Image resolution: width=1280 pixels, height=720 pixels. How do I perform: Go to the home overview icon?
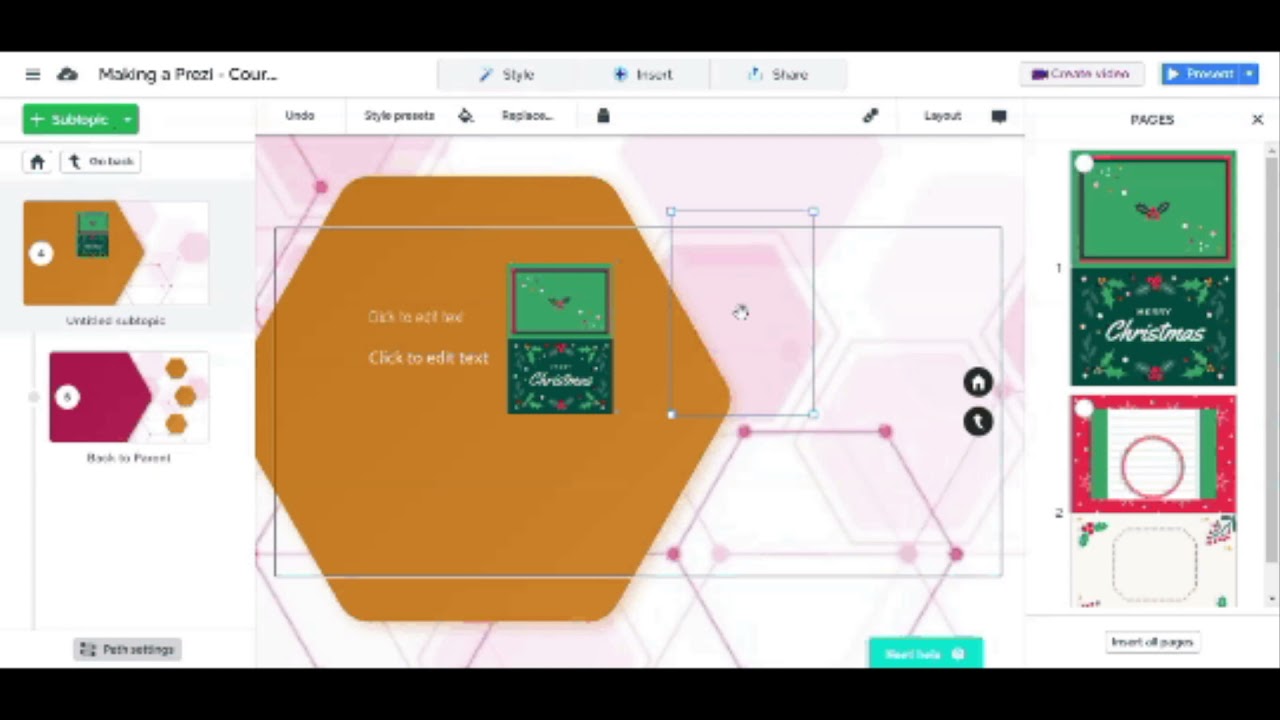(37, 161)
